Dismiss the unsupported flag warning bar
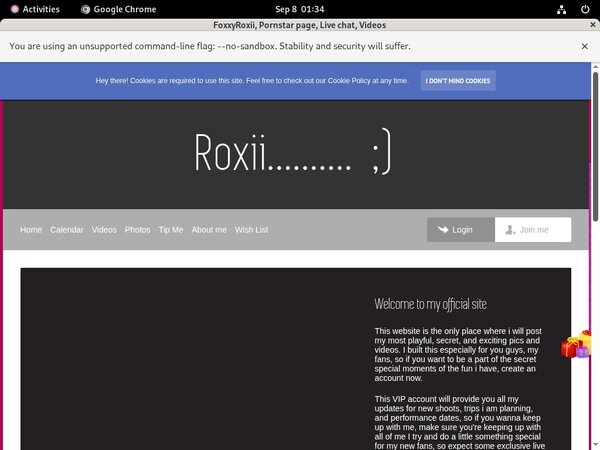Screen dimensions: 600x450 (x=584, y=46)
